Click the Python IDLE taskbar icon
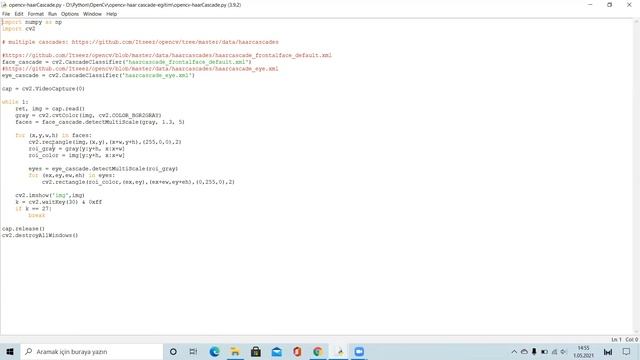Viewport: 640px width, 360px height. pyautogui.click(x=339, y=351)
